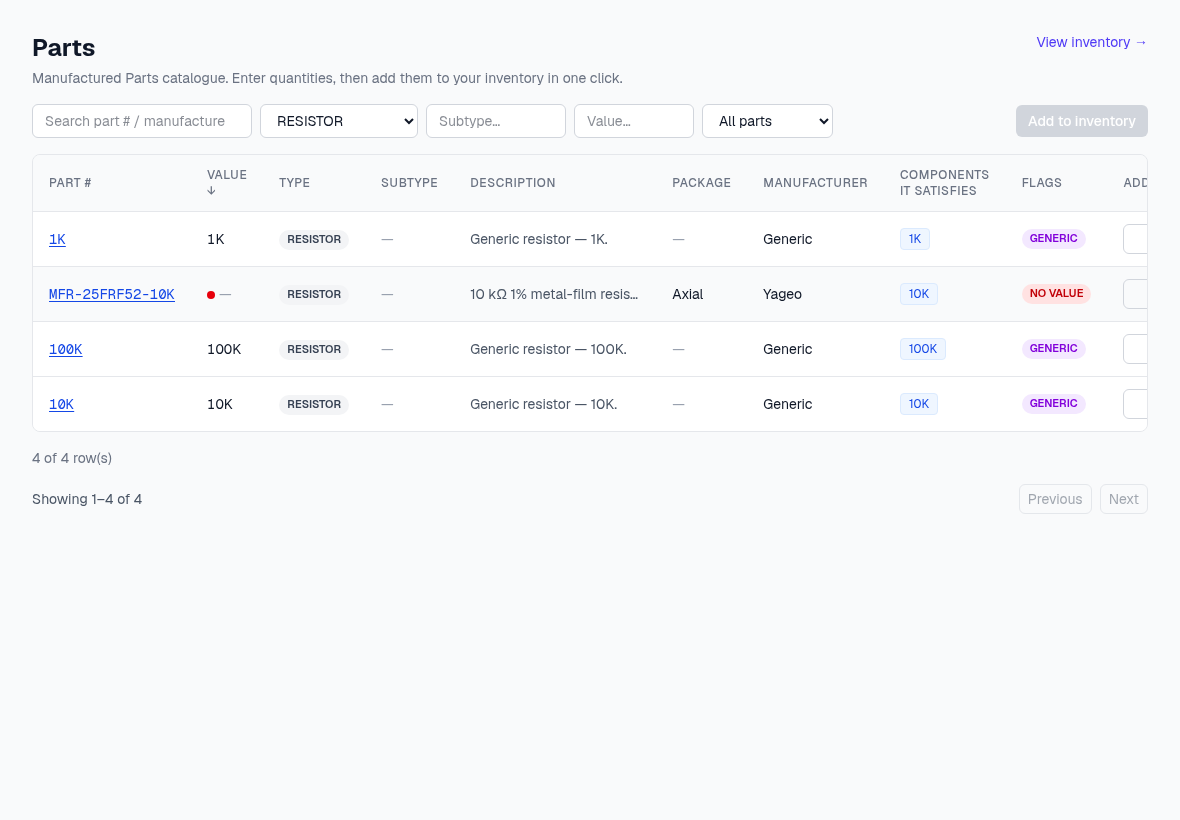Click the sort arrow under VALUE header

(211, 191)
